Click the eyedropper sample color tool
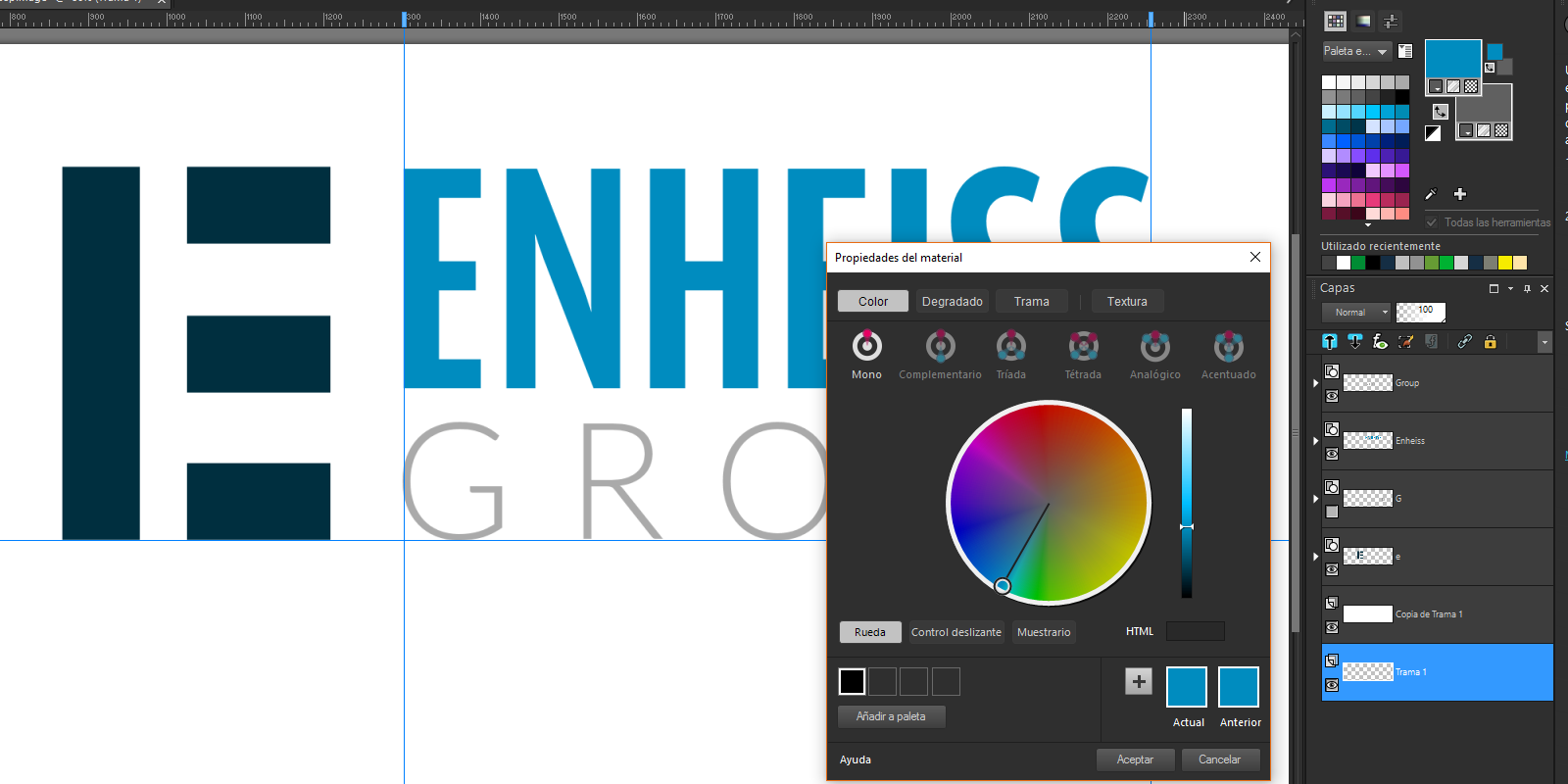This screenshot has height=784, width=1568. 1431,194
